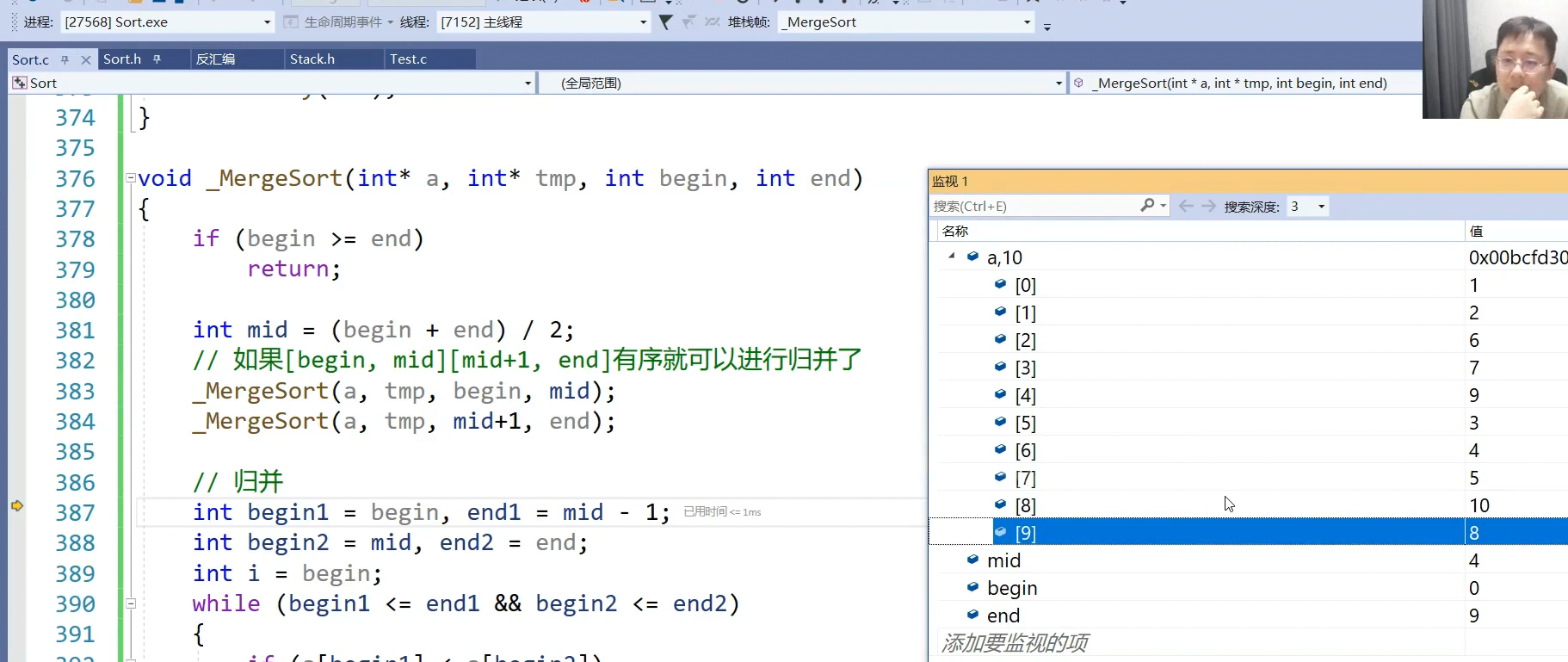
Task: Click the variable icon beside [9]
Action: click(x=1000, y=532)
